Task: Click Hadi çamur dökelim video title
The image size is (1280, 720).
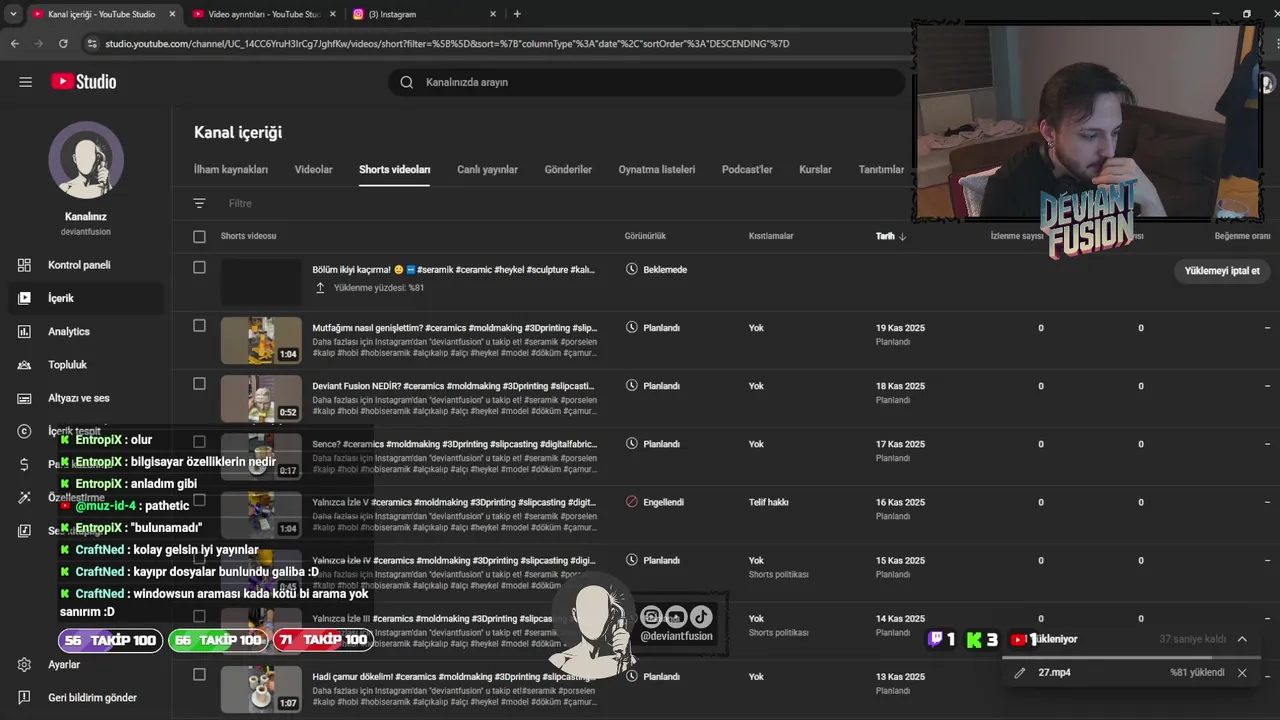Action: [x=455, y=677]
